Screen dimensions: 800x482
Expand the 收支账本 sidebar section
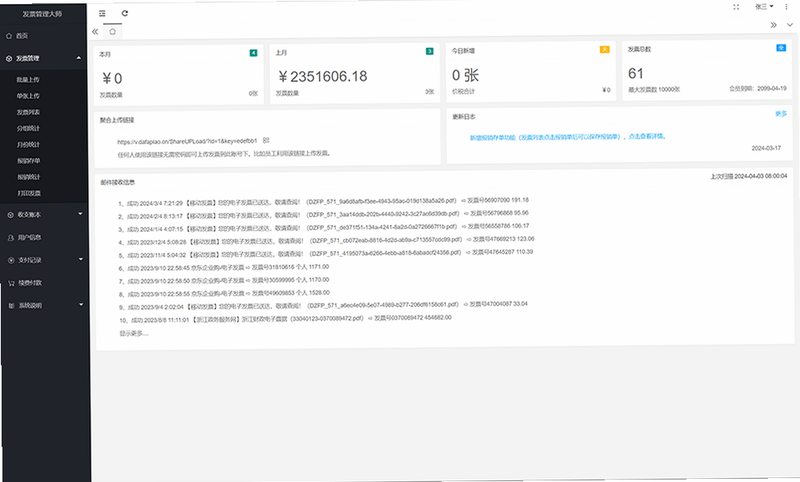point(44,215)
